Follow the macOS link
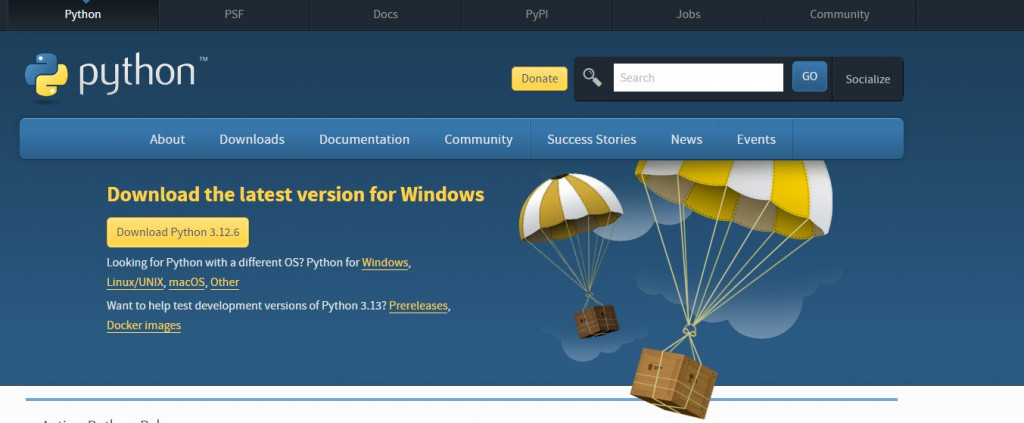This screenshot has width=1024, height=423. tap(187, 283)
